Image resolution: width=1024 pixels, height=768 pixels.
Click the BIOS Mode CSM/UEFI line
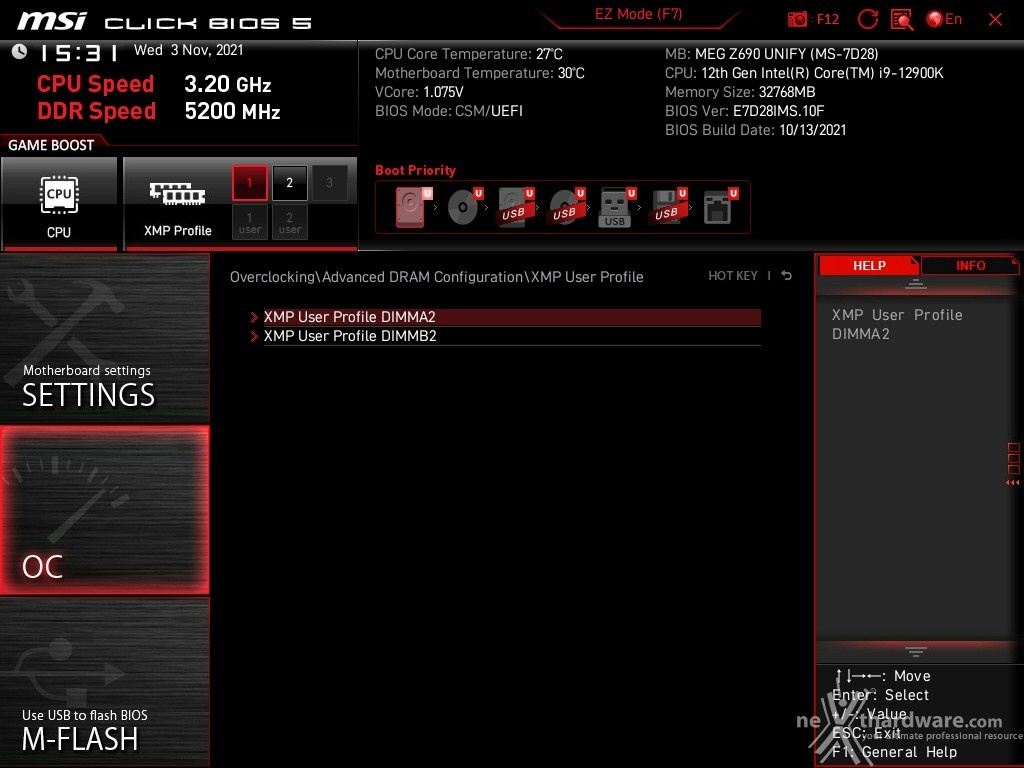[449, 111]
